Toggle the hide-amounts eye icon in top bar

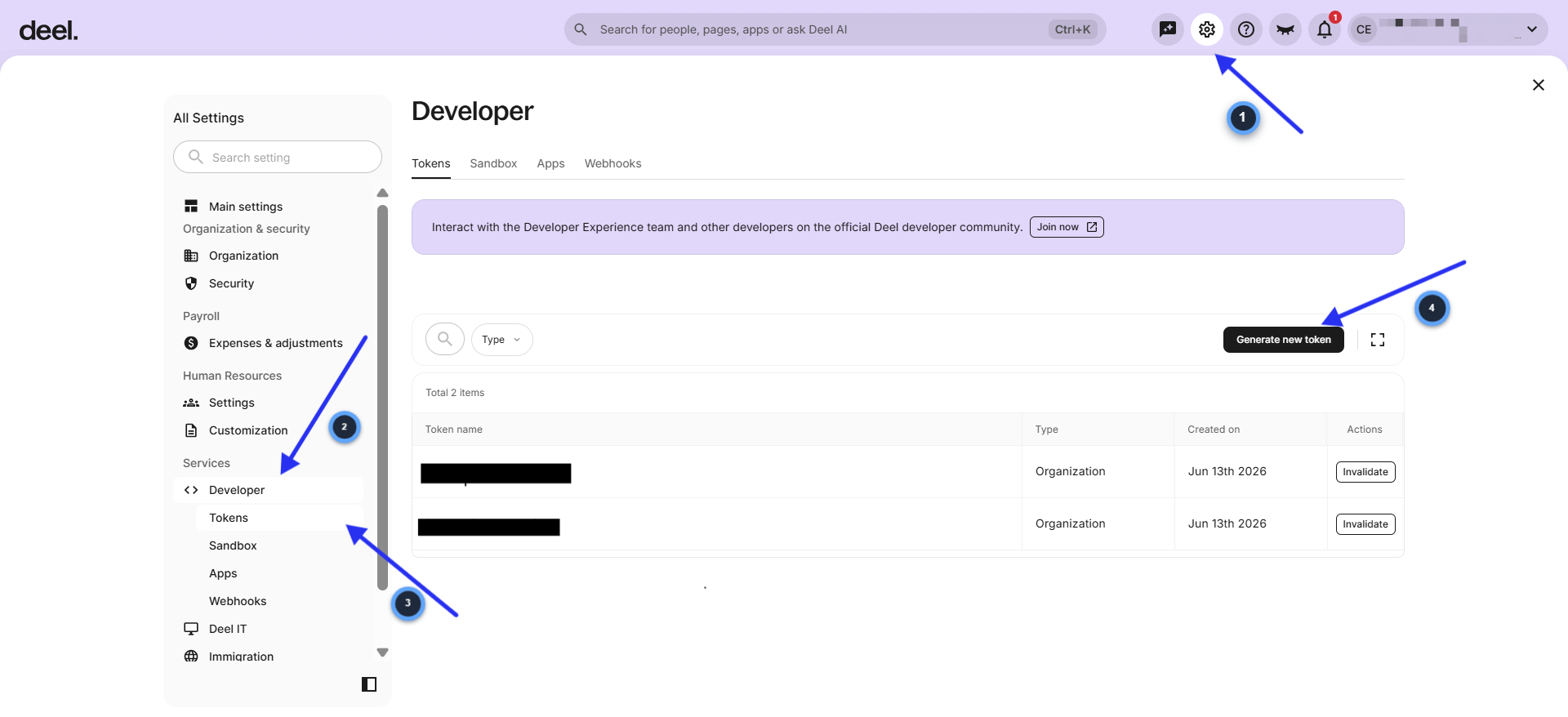click(x=1285, y=29)
